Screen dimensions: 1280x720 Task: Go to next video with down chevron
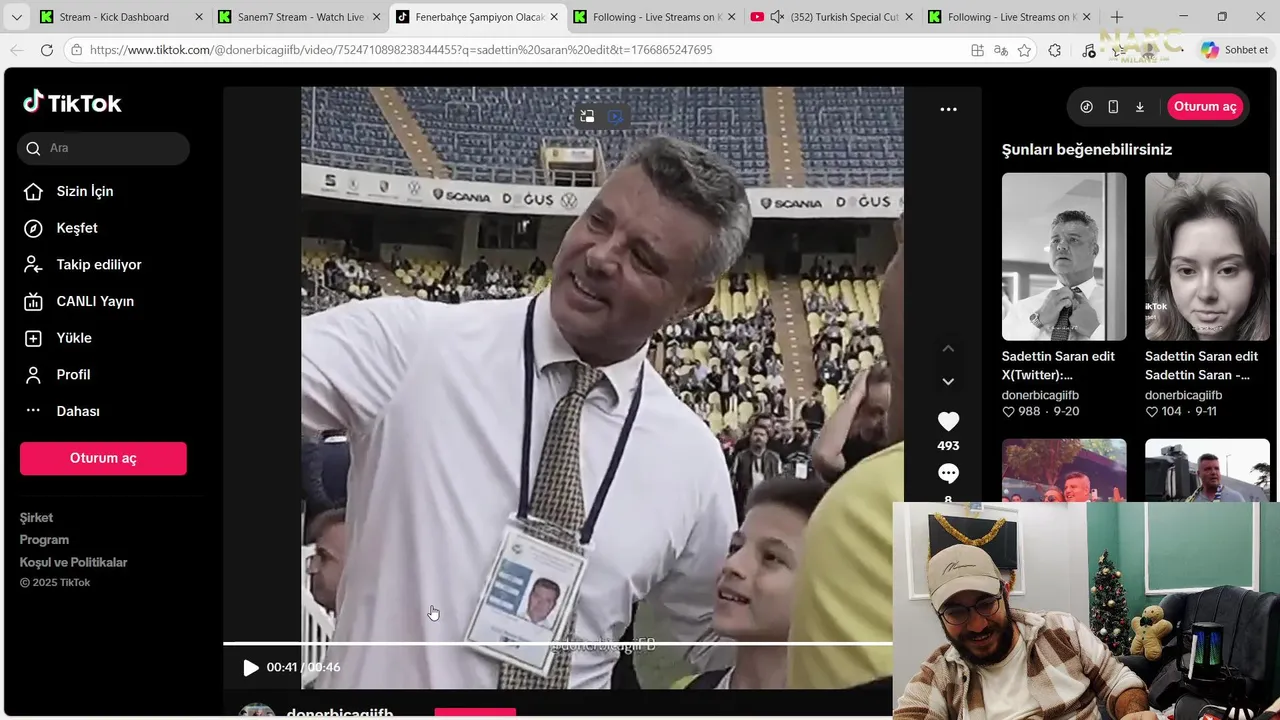[948, 381]
